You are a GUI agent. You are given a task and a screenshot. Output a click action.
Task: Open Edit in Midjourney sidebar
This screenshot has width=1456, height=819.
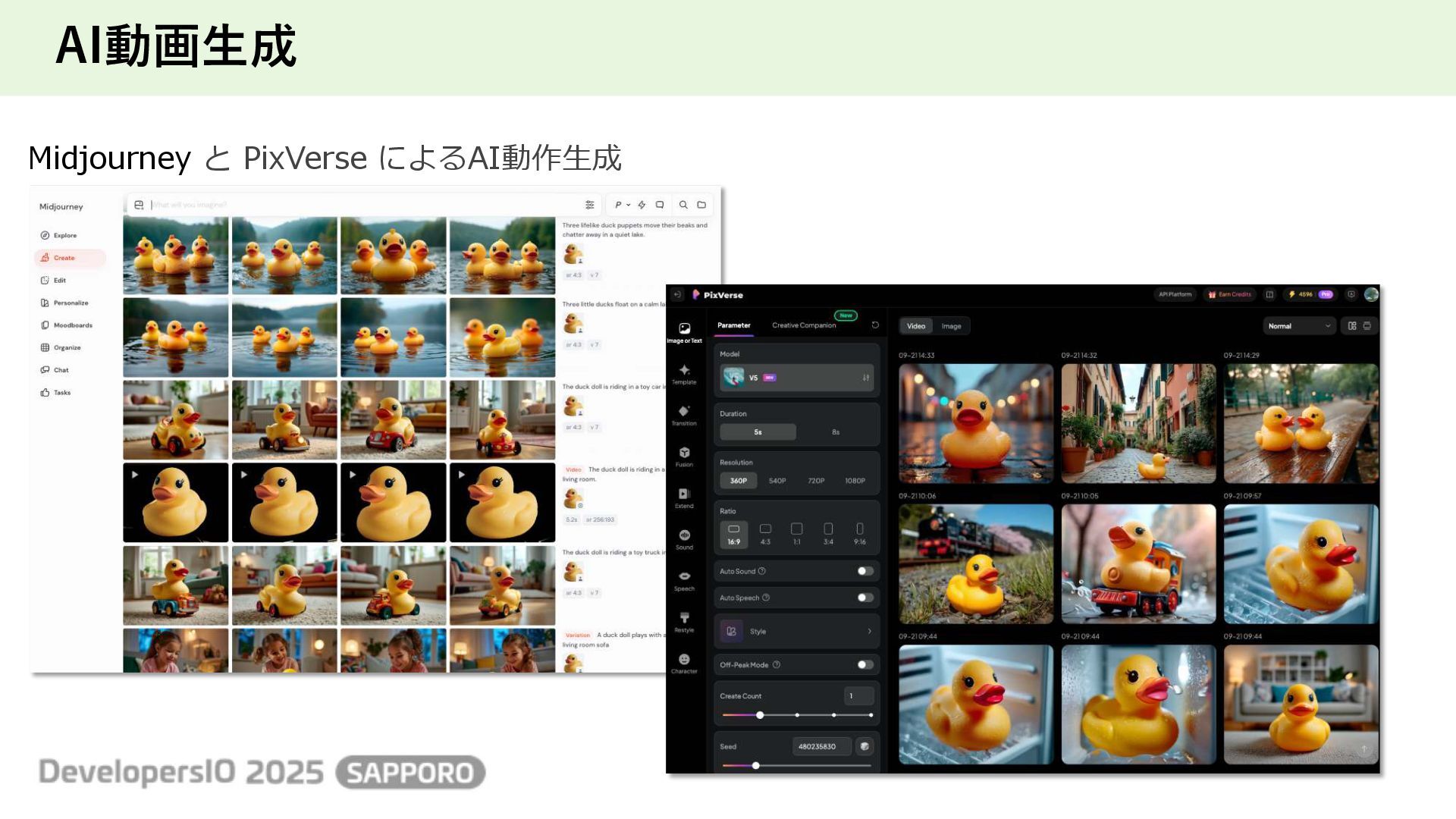pos(53,280)
